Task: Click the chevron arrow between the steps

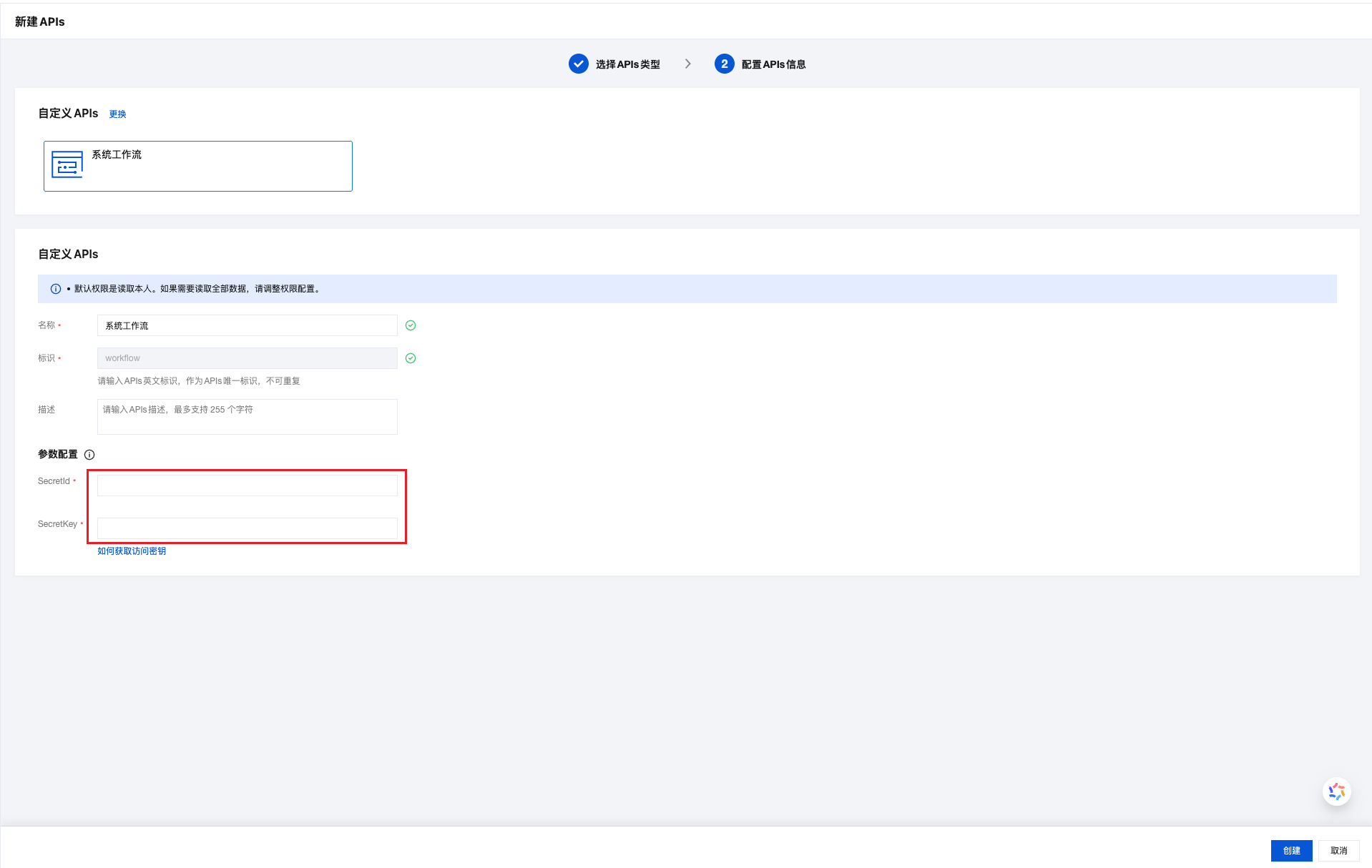Action: (x=688, y=64)
